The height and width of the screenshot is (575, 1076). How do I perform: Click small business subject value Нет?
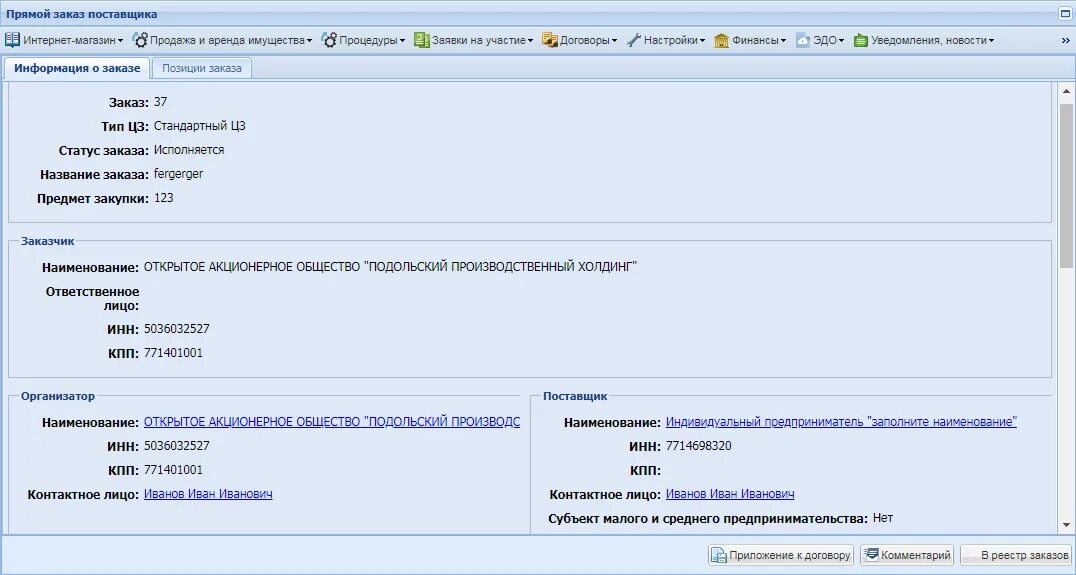tap(882, 517)
